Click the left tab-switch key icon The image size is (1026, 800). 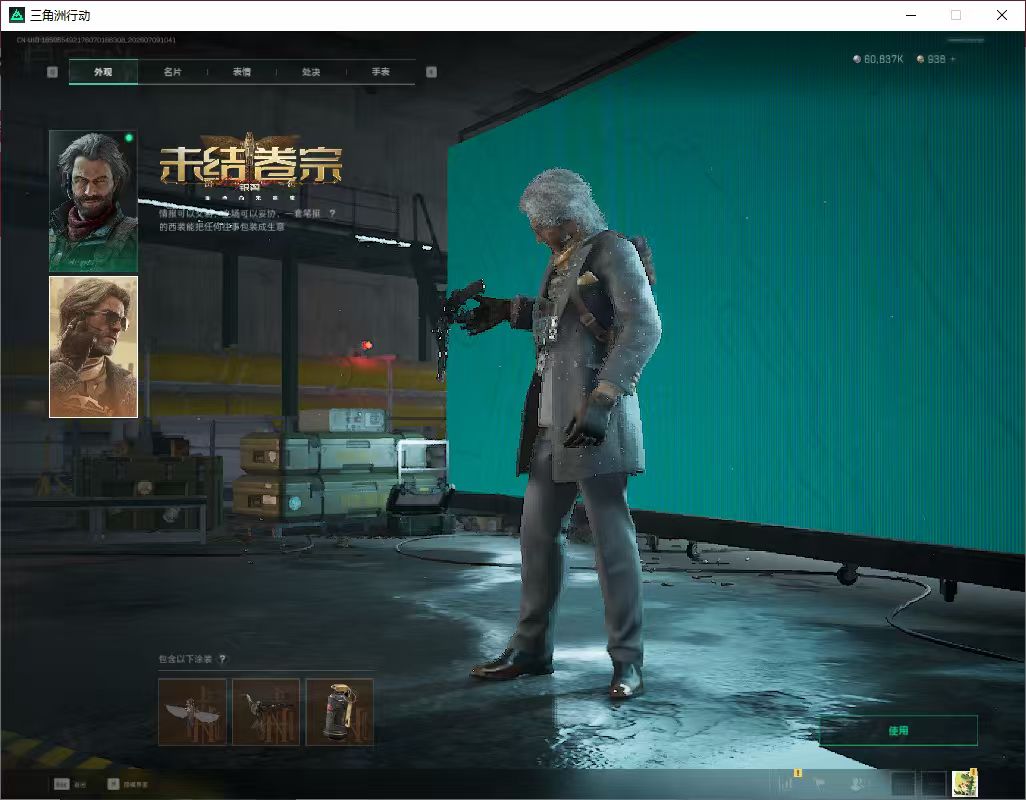tap(52, 72)
